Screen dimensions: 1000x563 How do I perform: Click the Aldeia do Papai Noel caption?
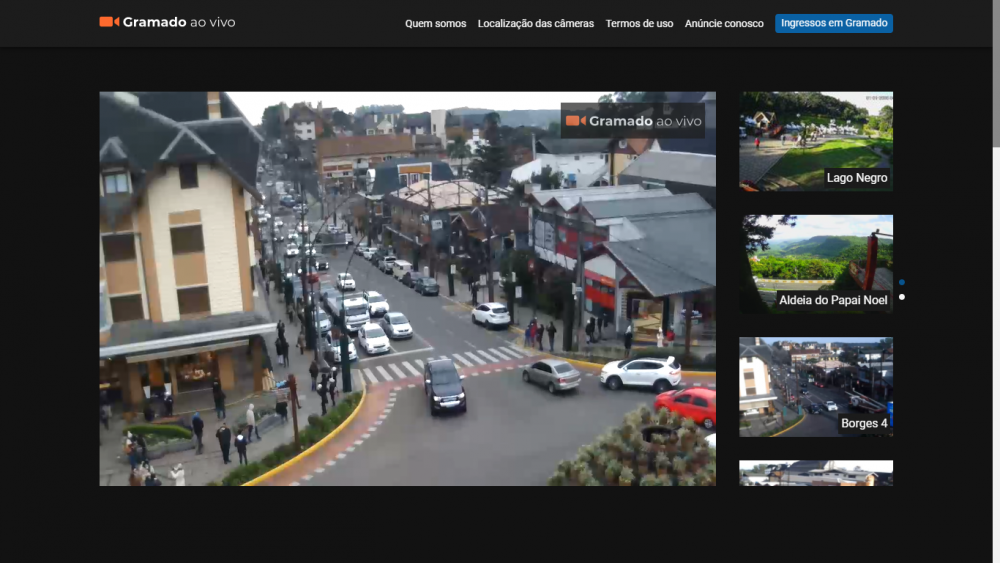point(833,300)
